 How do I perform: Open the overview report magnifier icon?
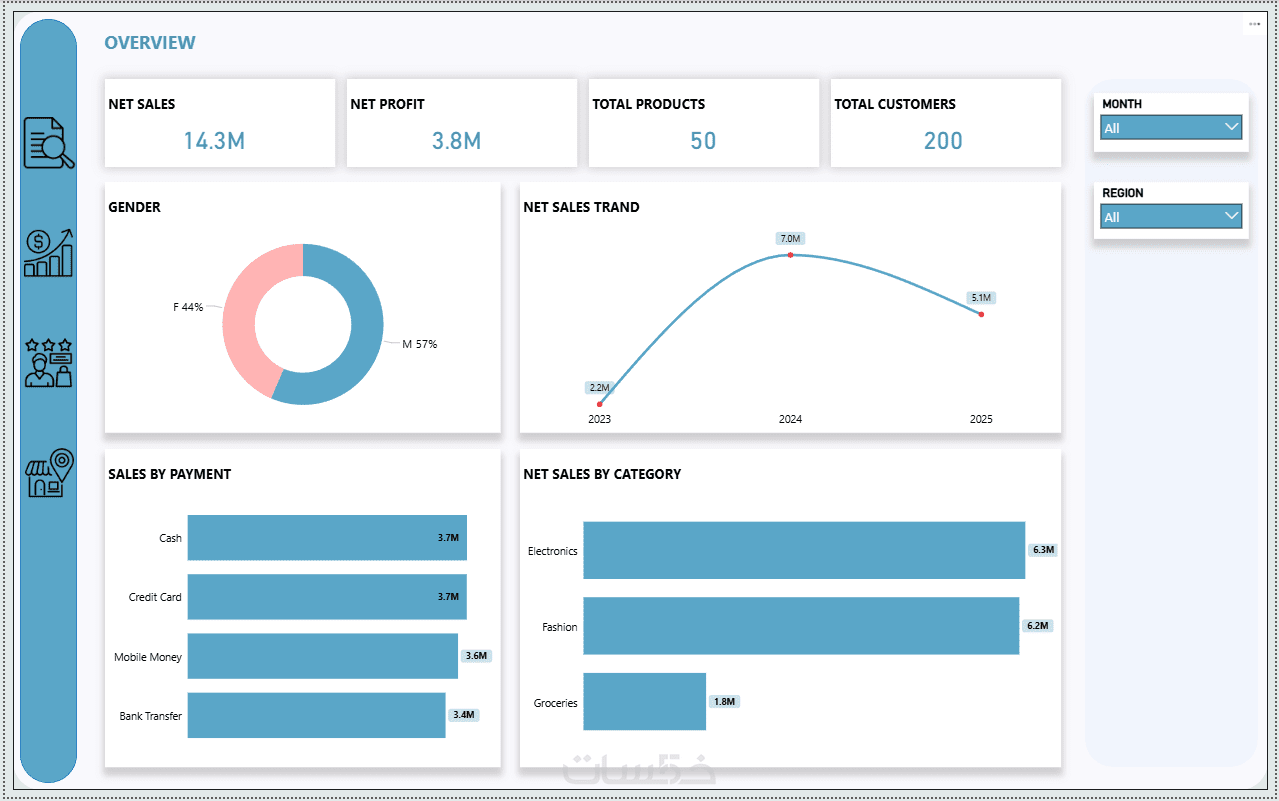coord(49,143)
